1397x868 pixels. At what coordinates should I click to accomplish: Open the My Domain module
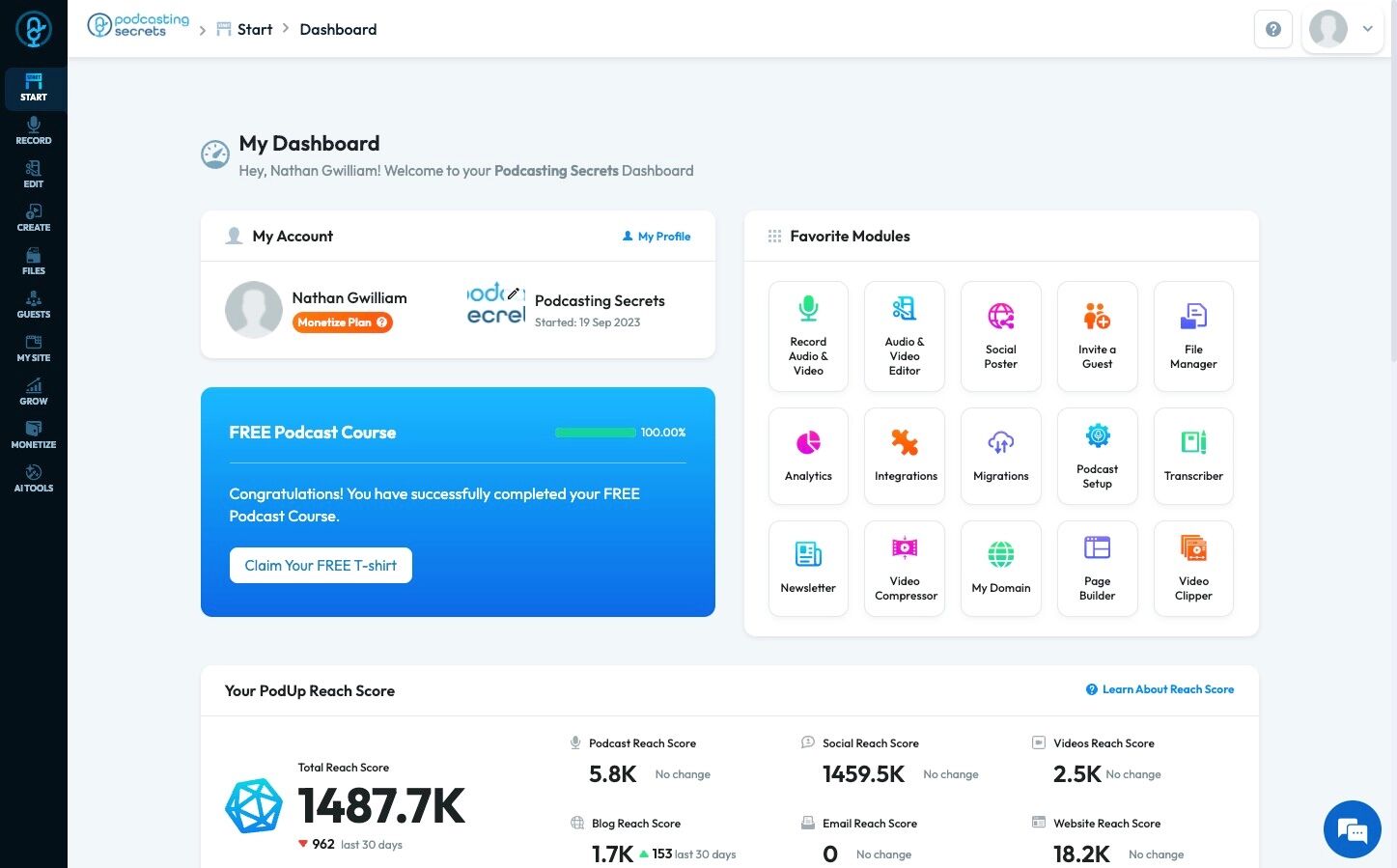(1001, 569)
